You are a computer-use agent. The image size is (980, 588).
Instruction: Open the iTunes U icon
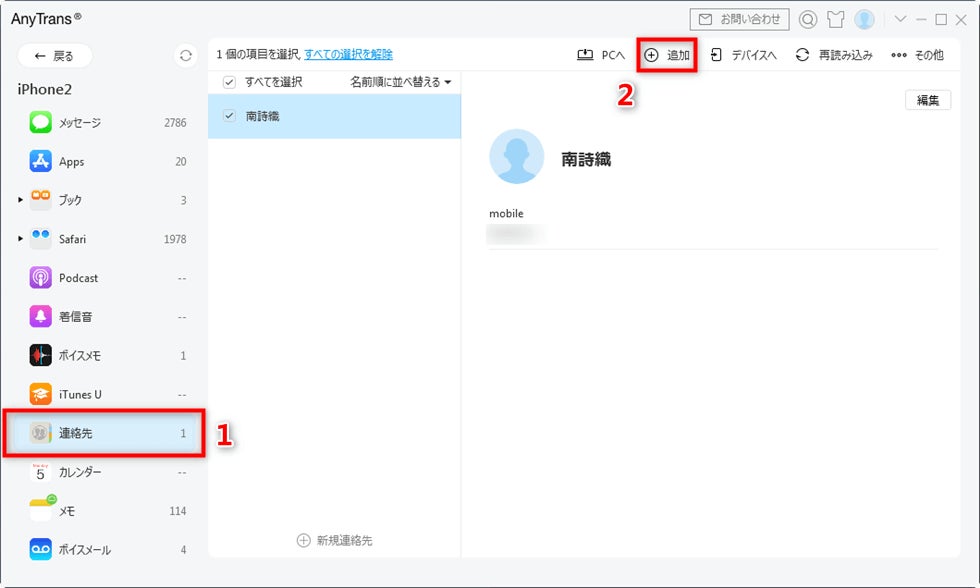coord(41,394)
